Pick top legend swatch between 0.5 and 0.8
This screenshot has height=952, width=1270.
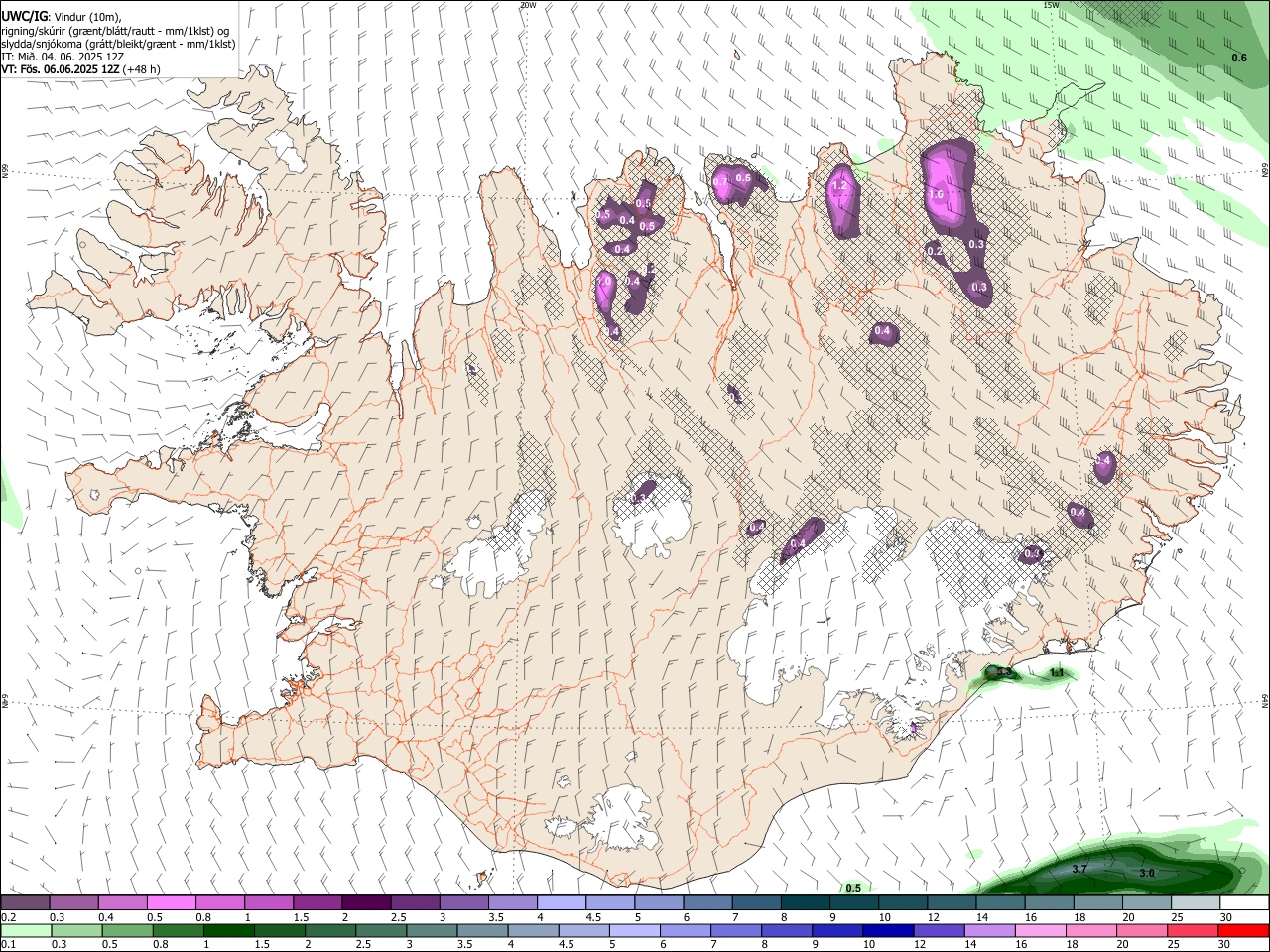[172, 902]
